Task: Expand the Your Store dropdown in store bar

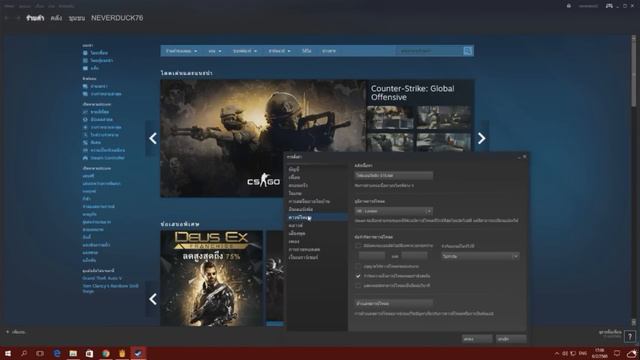Action: coord(182,51)
